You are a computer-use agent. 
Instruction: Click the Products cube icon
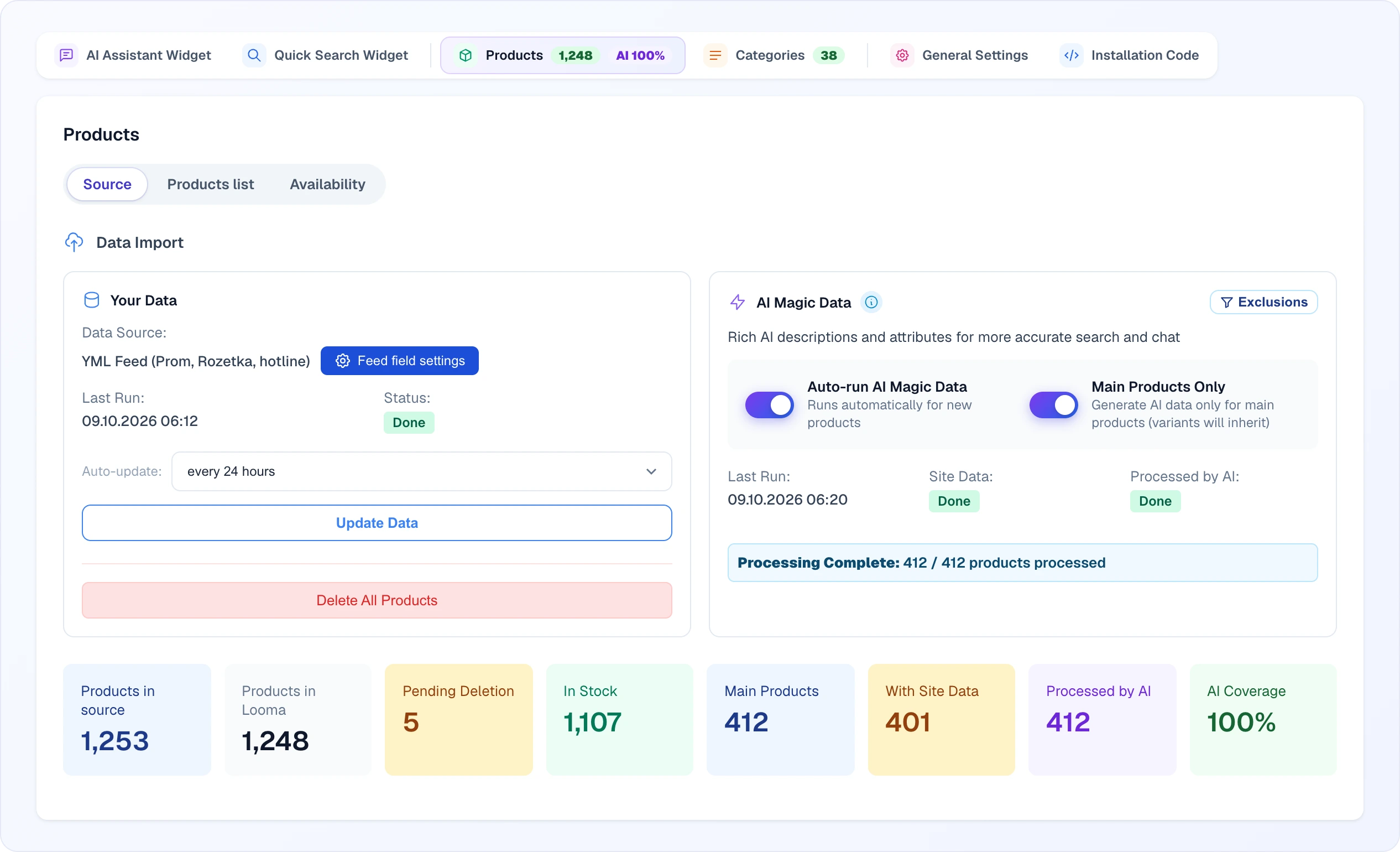click(x=466, y=55)
